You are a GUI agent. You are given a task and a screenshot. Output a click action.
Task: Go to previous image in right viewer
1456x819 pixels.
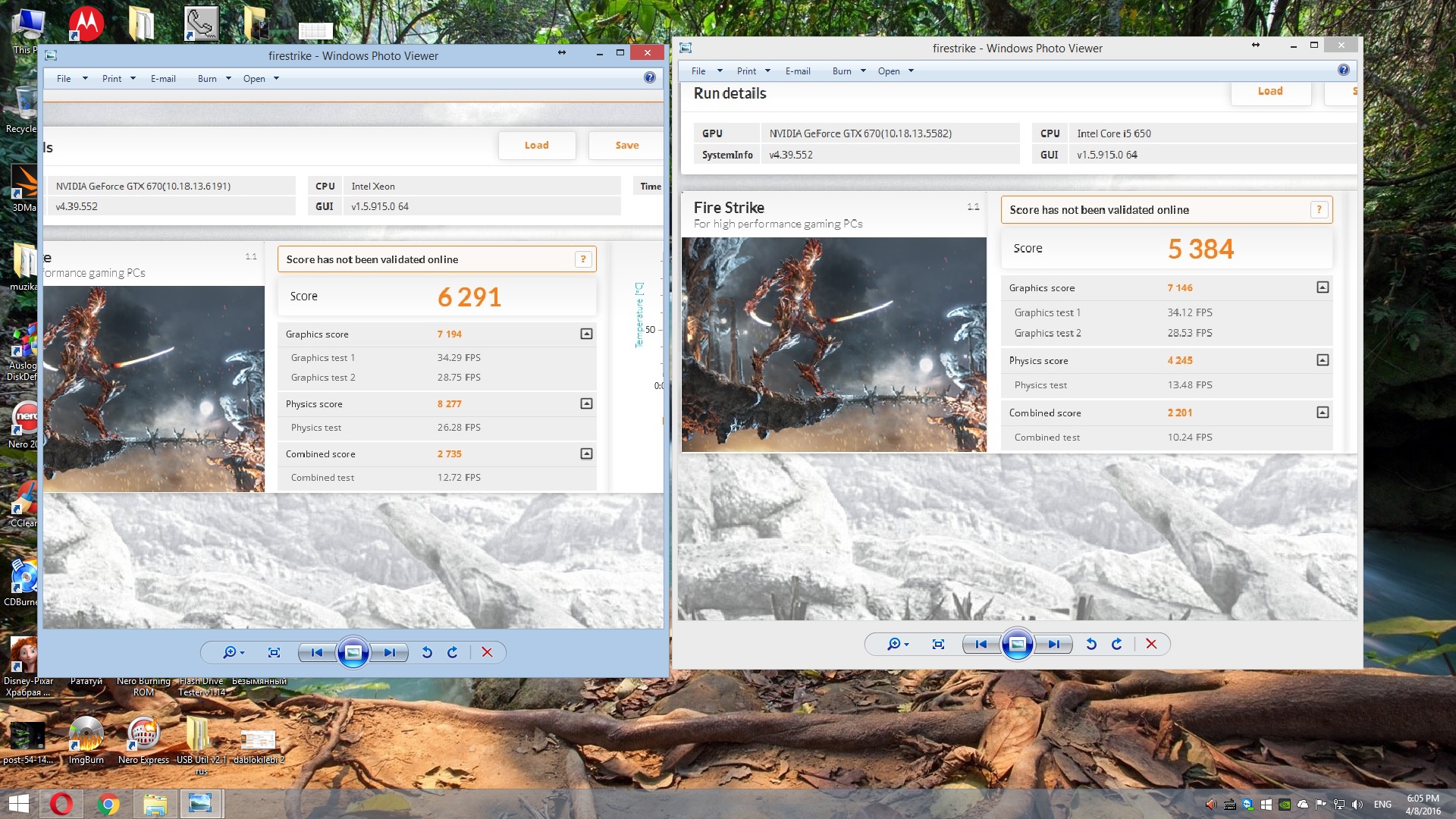coord(981,644)
